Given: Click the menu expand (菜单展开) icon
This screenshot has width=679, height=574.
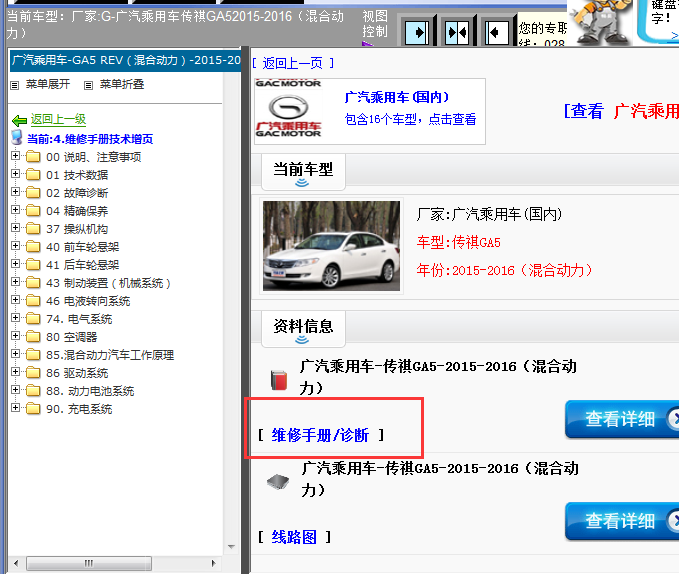Looking at the screenshot, I should (15, 85).
